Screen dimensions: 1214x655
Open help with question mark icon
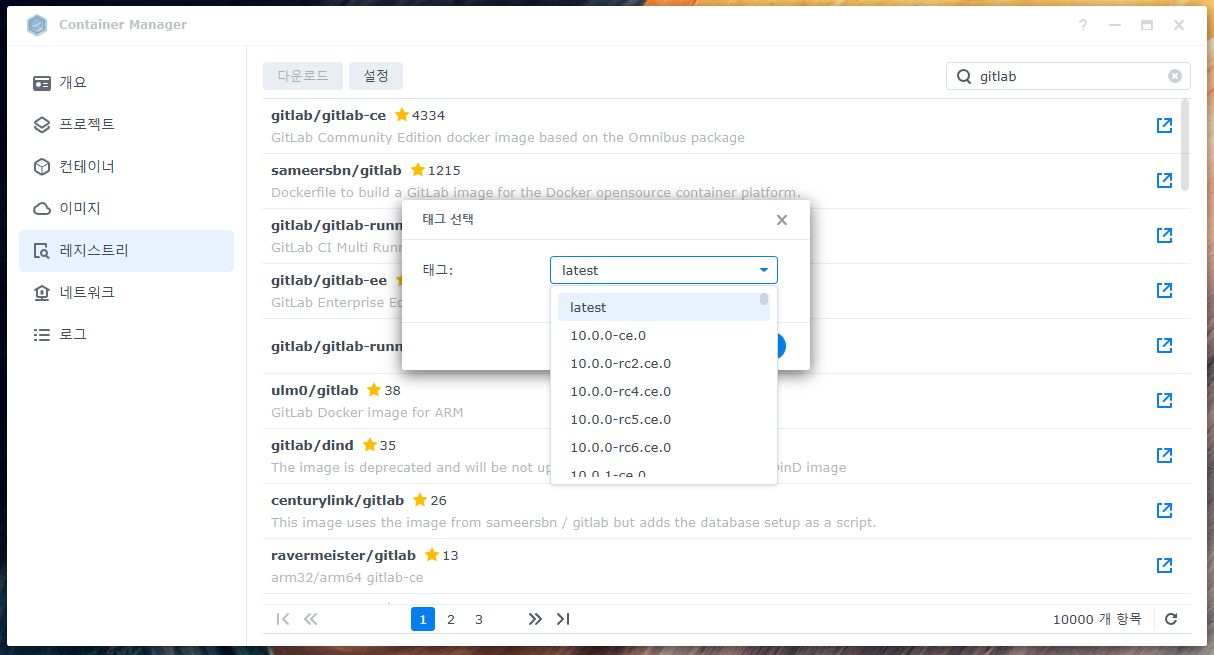click(1083, 25)
